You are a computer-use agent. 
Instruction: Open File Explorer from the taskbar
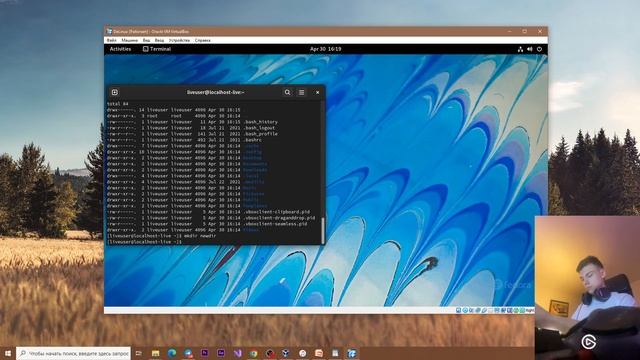point(156,353)
